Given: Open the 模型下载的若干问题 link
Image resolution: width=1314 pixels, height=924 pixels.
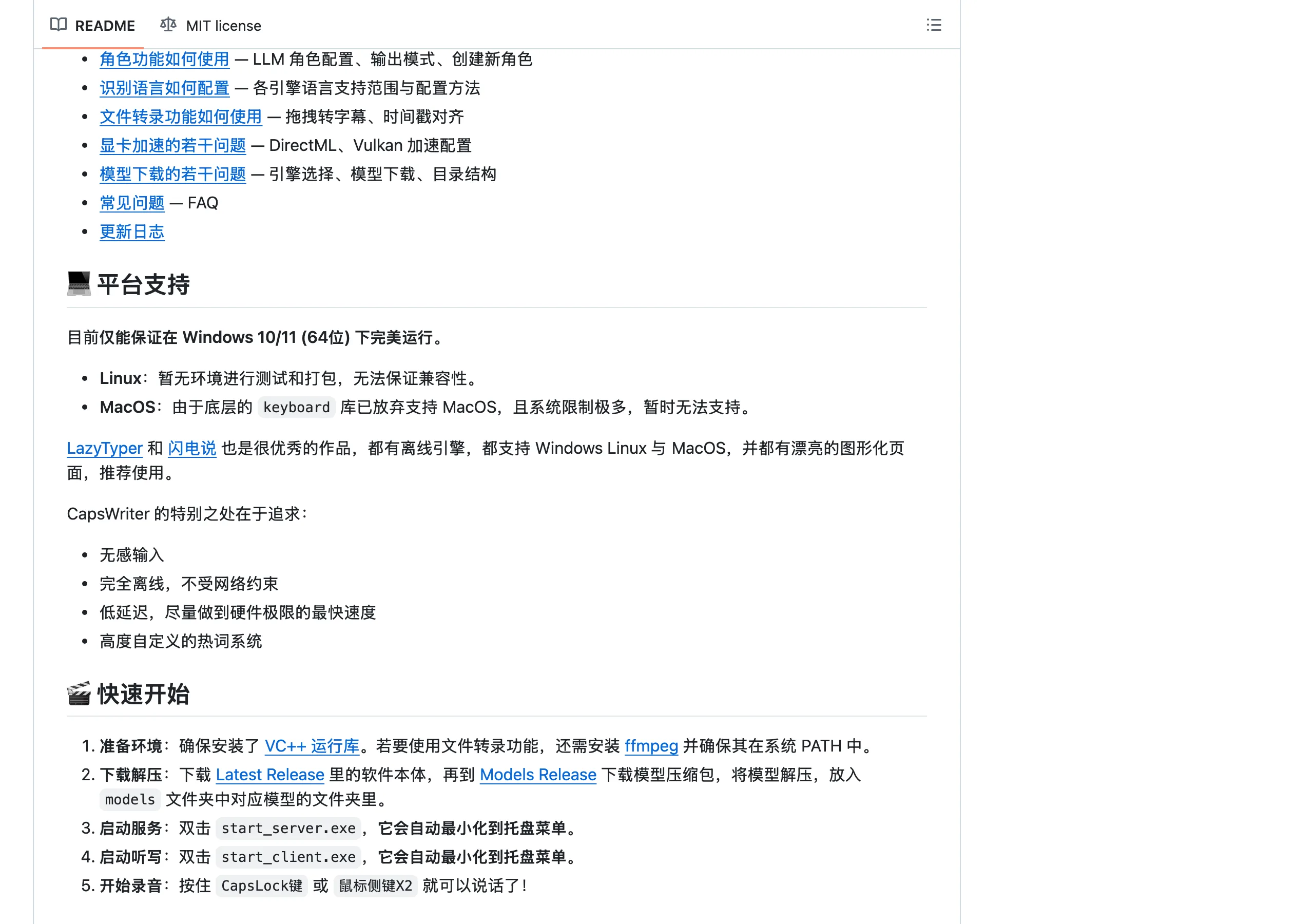Looking at the screenshot, I should (x=172, y=174).
